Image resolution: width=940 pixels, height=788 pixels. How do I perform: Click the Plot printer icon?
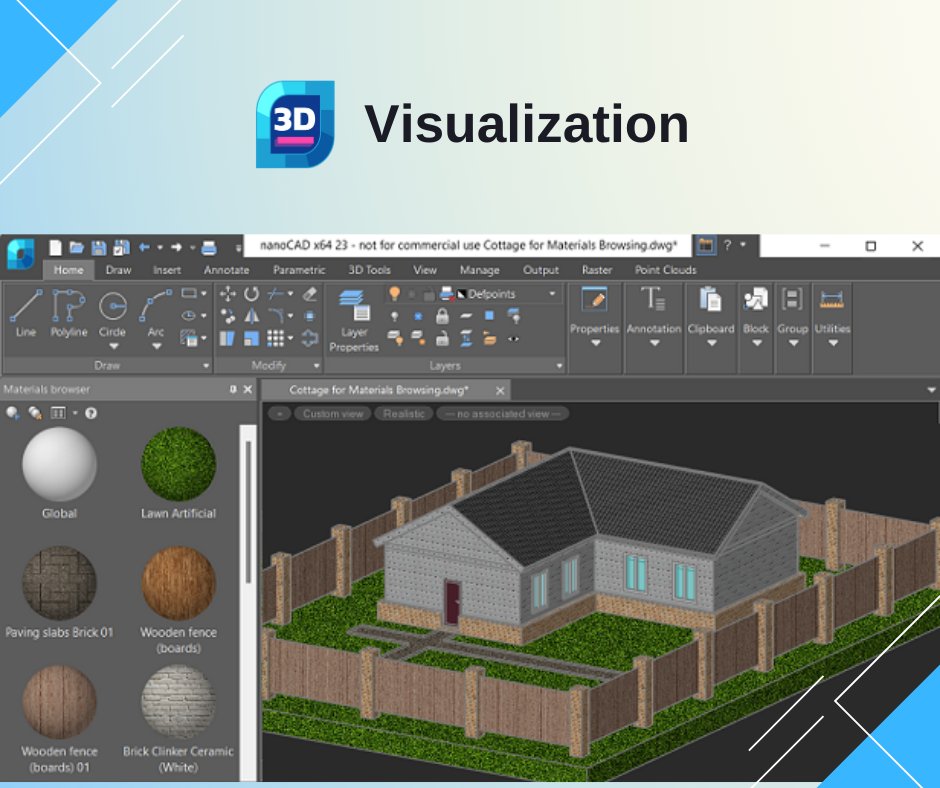(209, 247)
